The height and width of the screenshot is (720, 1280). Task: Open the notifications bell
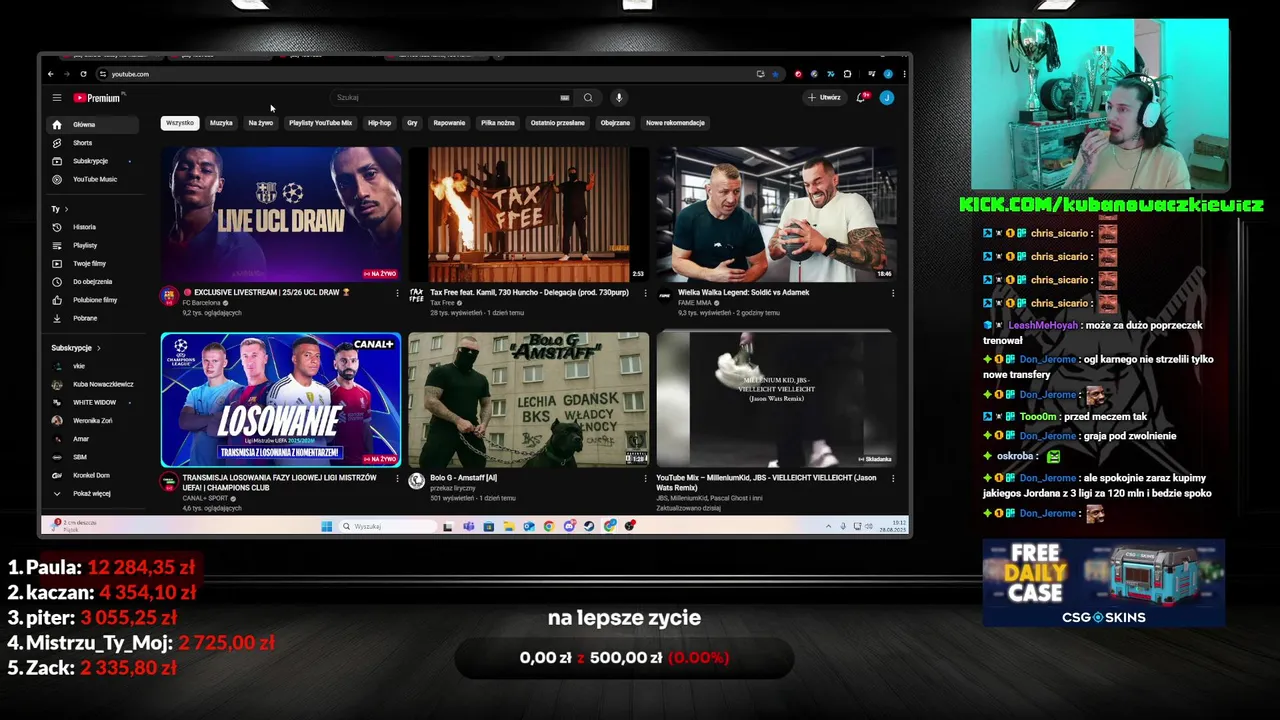tap(861, 98)
